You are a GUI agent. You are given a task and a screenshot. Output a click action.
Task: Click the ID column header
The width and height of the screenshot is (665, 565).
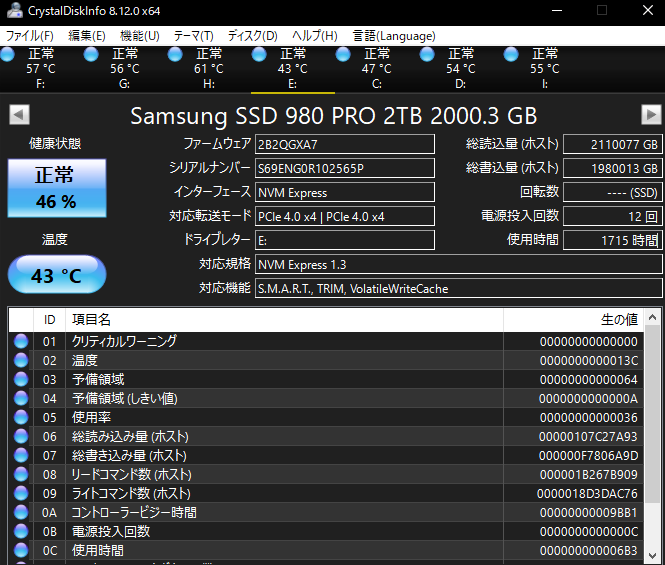pyautogui.click(x=49, y=320)
